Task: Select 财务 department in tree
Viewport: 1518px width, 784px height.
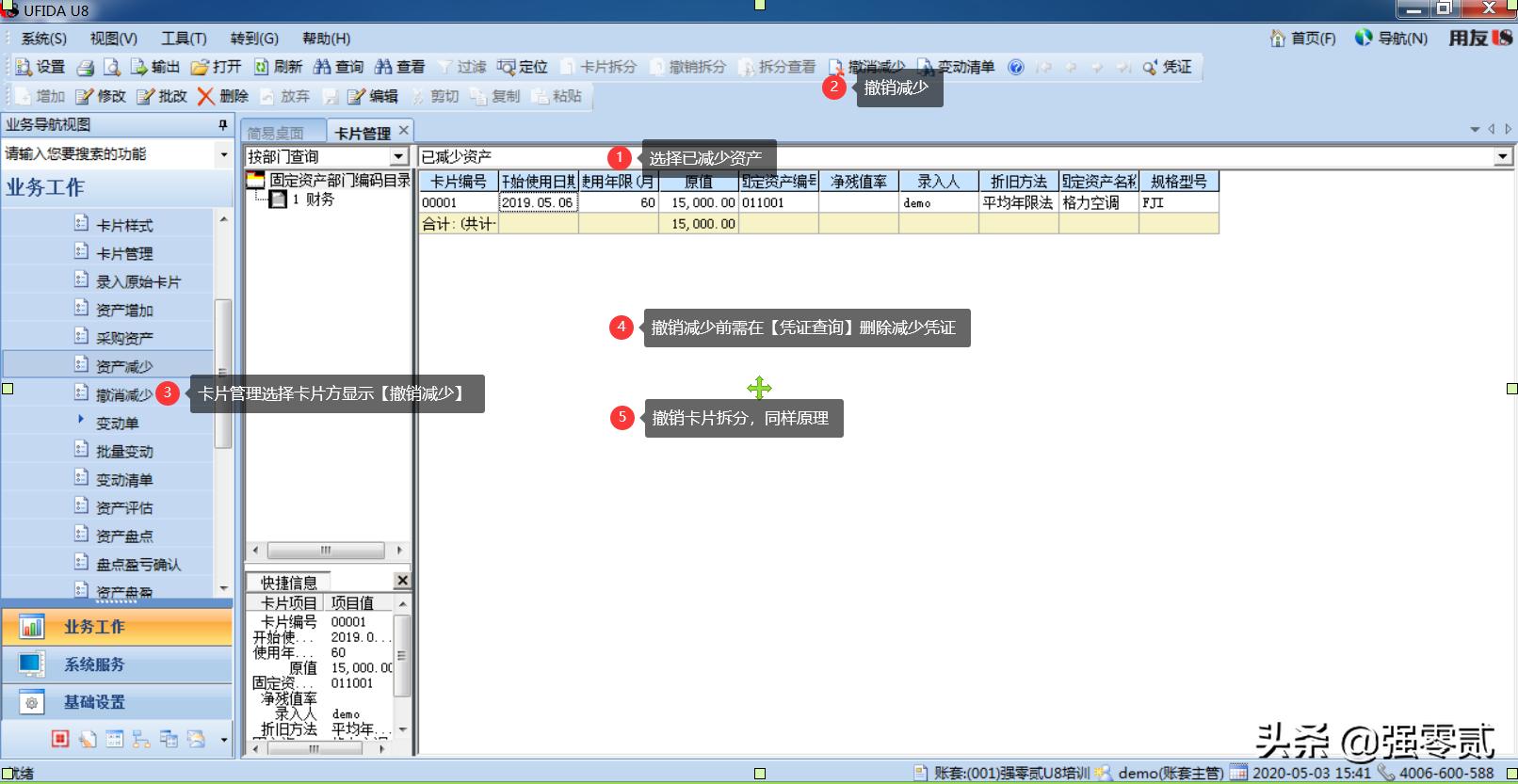Action: [320, 200]
